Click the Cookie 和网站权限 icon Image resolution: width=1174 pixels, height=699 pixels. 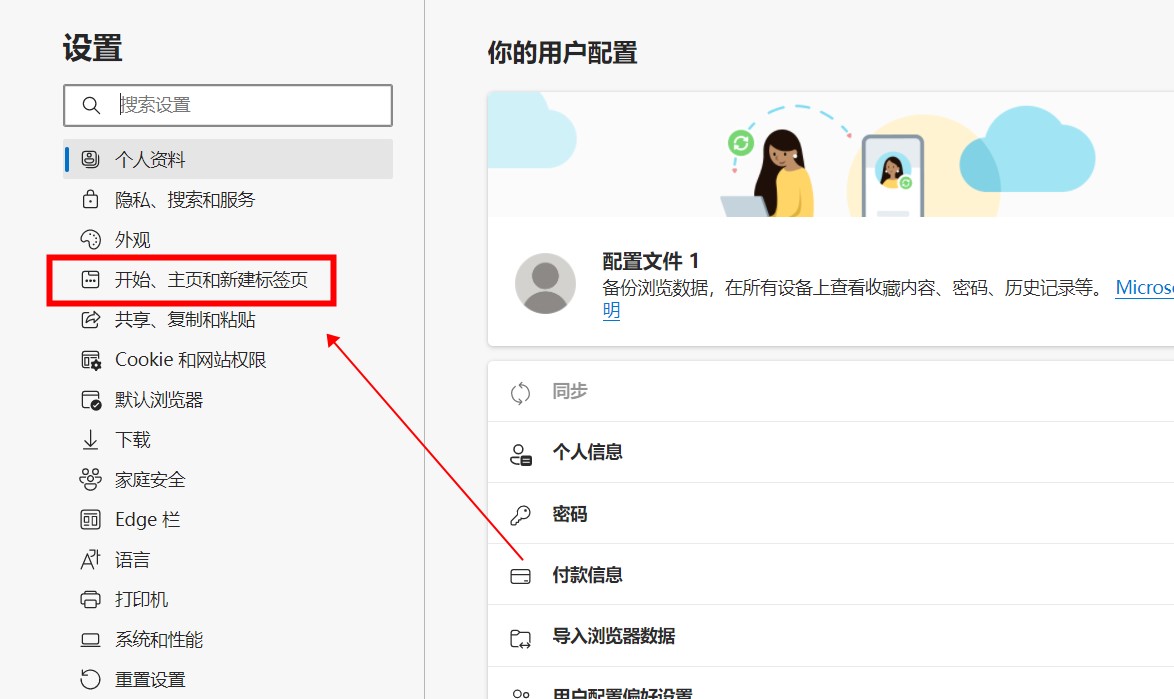tap(91, 360)
